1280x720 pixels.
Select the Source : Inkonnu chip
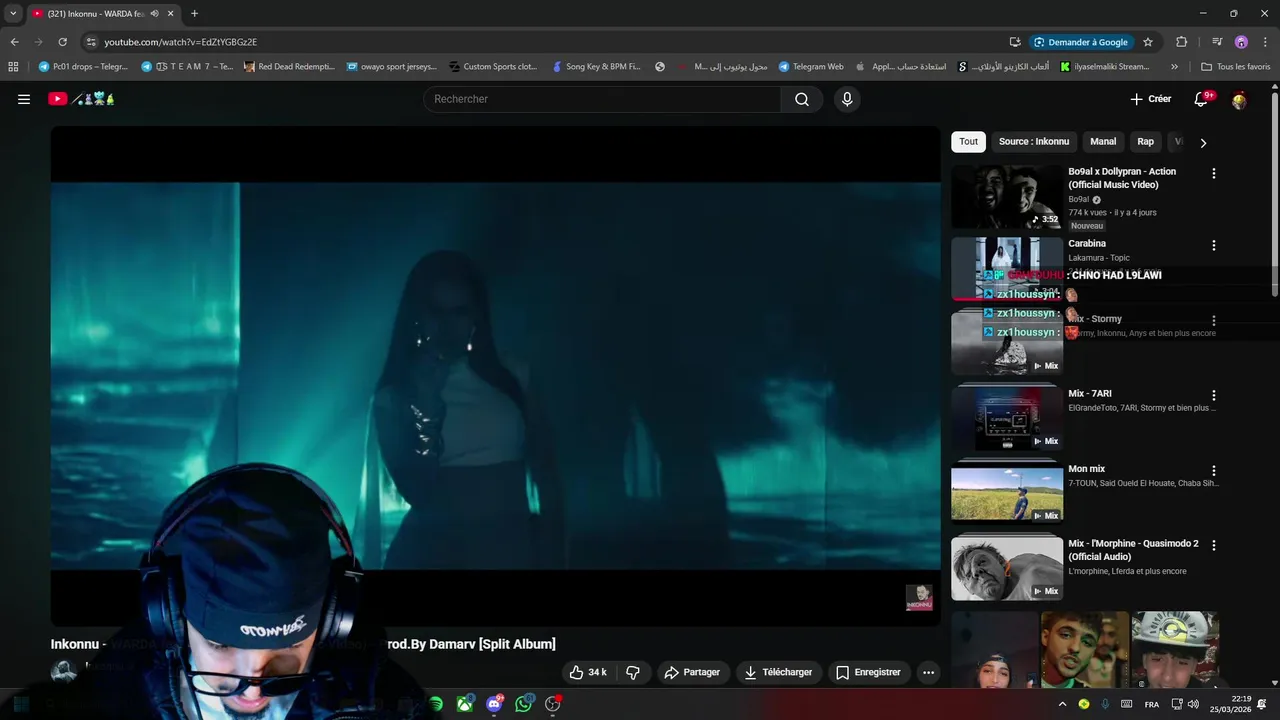click(1034, 142)
